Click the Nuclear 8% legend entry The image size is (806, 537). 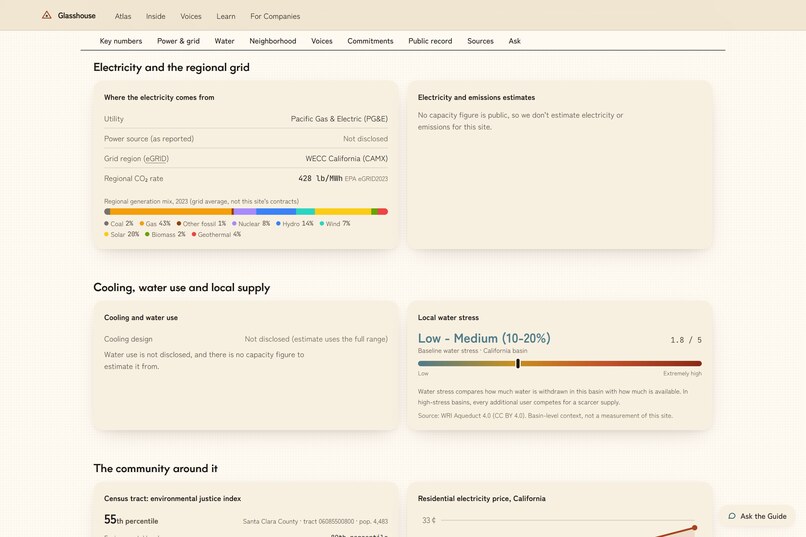pyautogui.click(x=251, y=224)
